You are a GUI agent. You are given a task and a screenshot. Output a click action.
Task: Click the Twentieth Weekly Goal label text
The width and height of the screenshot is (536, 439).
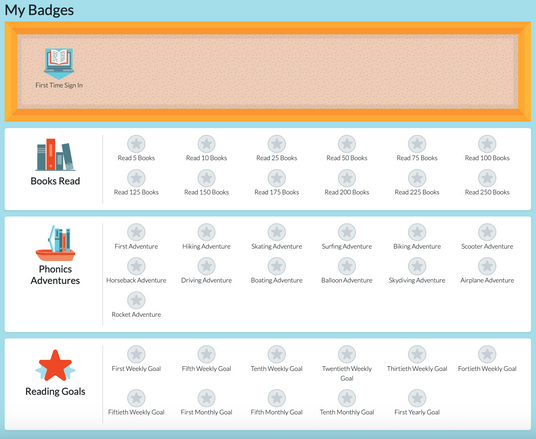[x=347, y=373]
